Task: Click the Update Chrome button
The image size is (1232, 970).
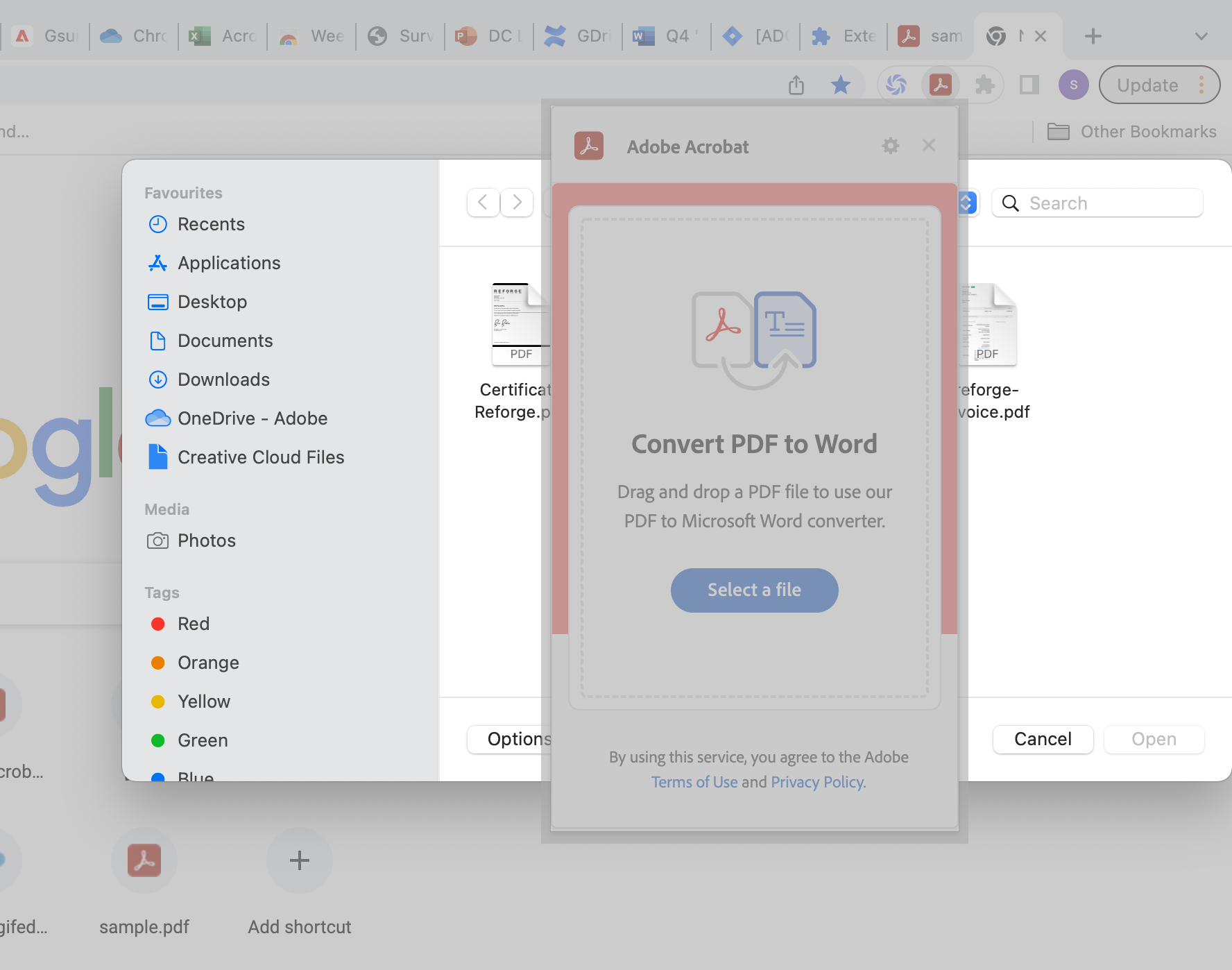Action: [x=1147, y=85]
